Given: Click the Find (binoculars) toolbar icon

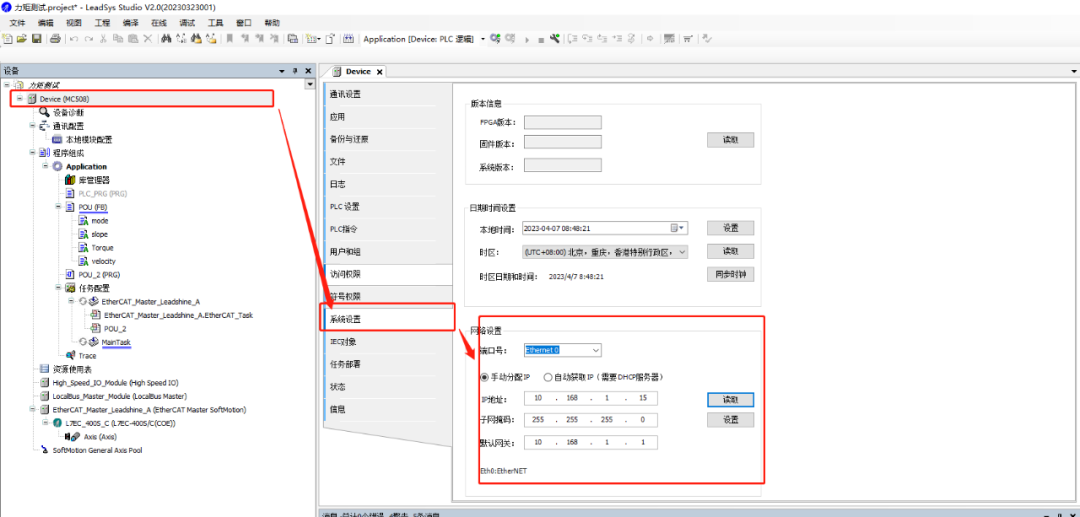Looking at the screenshot, I should pyautogui.click(x=166, y=39).
